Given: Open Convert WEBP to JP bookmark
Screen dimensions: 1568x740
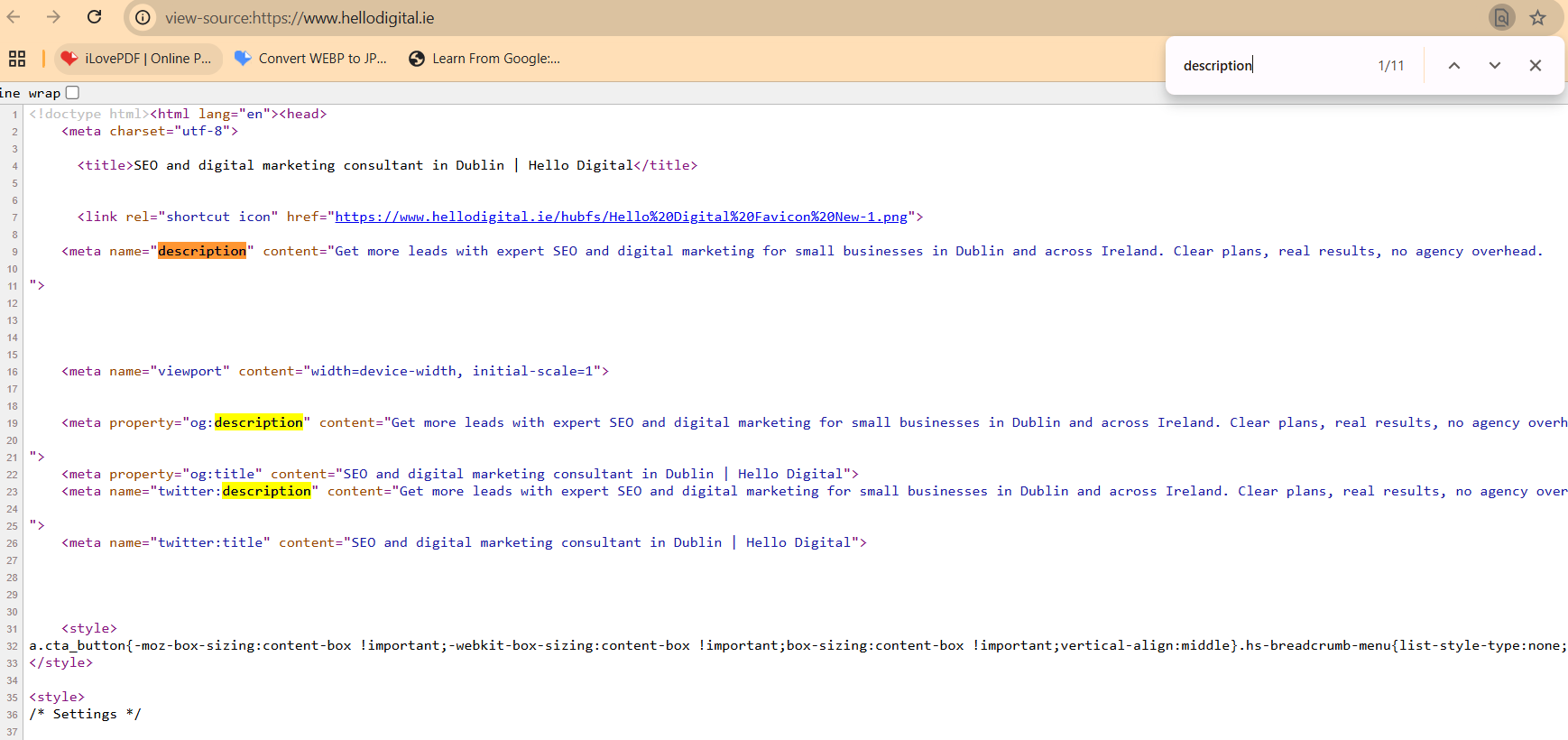Looking at the screenshot, I should [310, 59].
